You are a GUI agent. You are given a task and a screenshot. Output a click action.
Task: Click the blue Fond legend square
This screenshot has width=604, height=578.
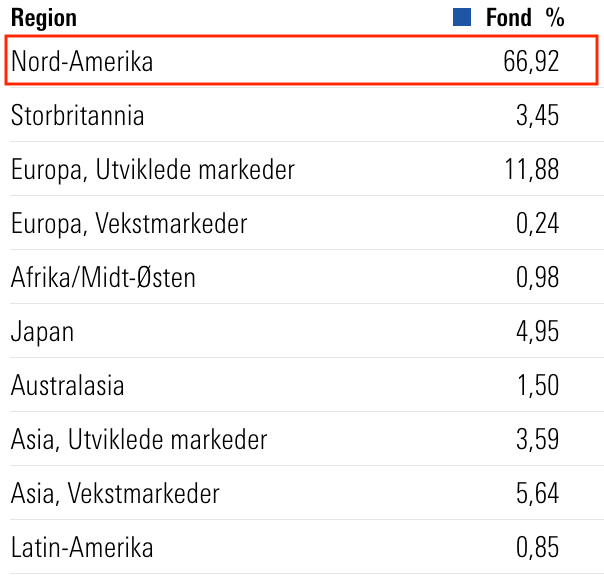click(462, 17)
